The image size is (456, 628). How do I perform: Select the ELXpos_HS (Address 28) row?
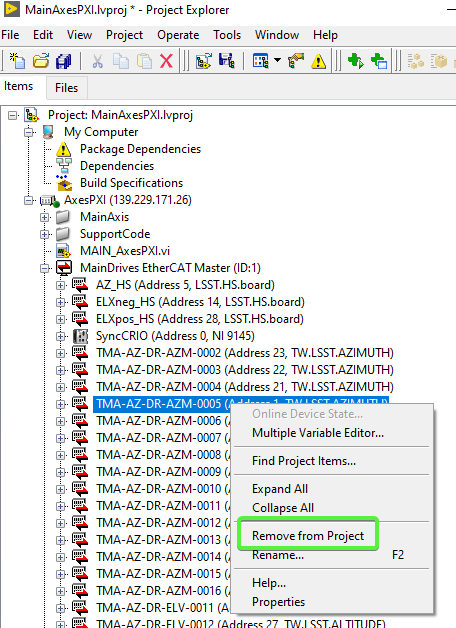[x=200, y=319]
